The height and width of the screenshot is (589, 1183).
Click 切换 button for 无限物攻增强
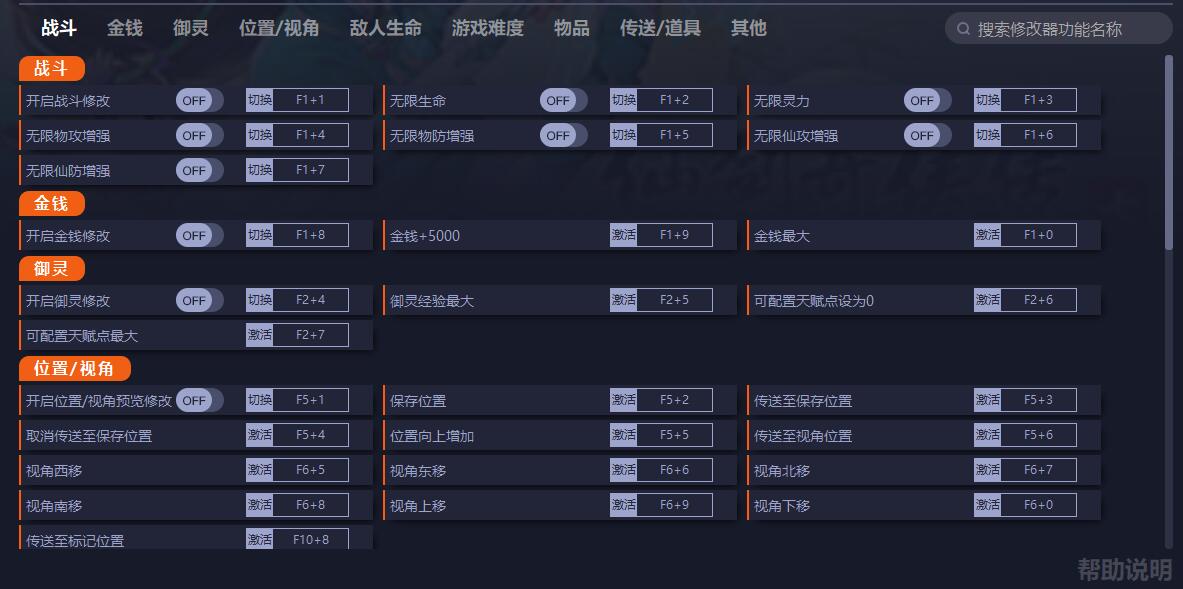click(259, 135)
